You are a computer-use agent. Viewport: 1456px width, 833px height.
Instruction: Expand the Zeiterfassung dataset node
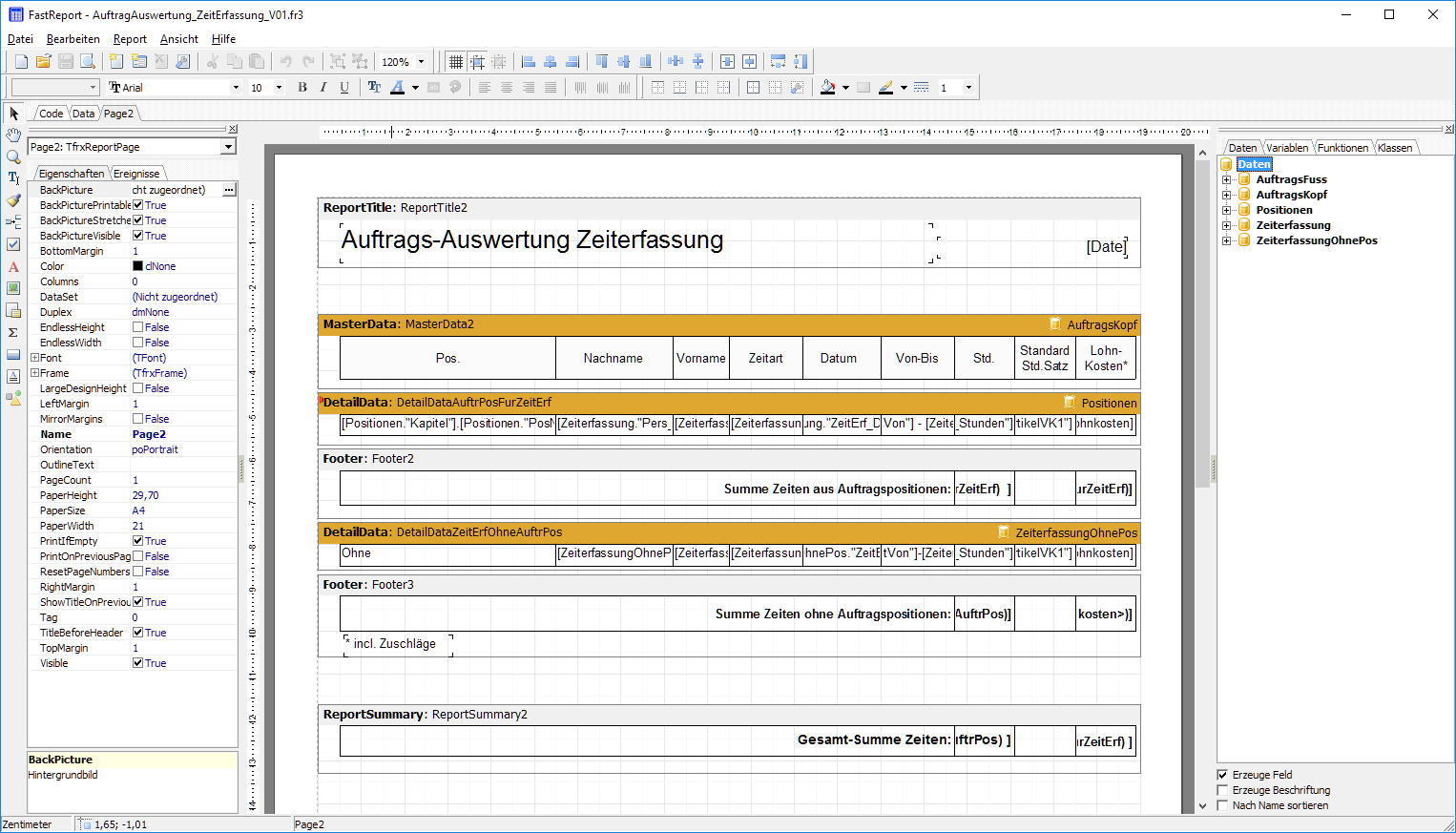coord(1227,225)
